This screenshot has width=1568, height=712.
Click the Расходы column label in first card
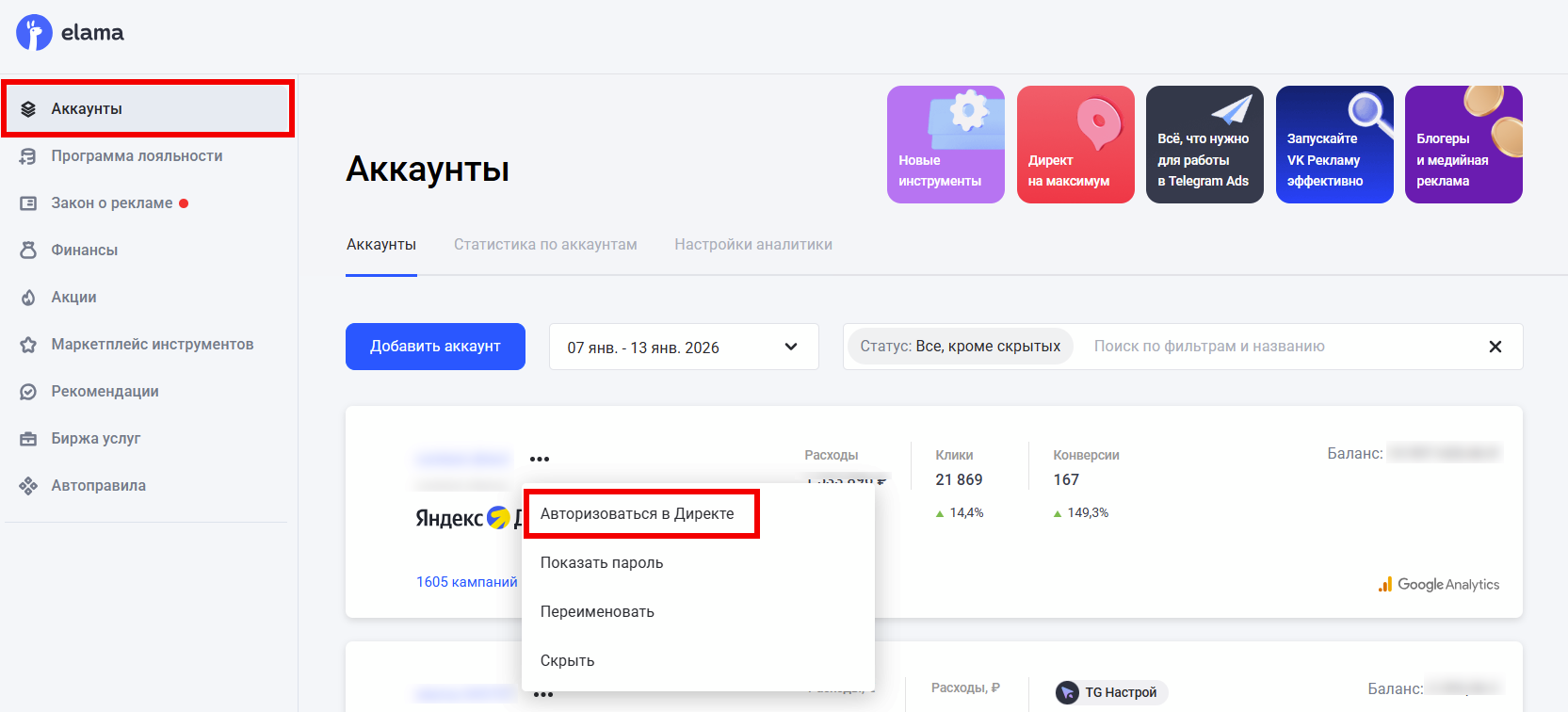[x=832, y=455]
